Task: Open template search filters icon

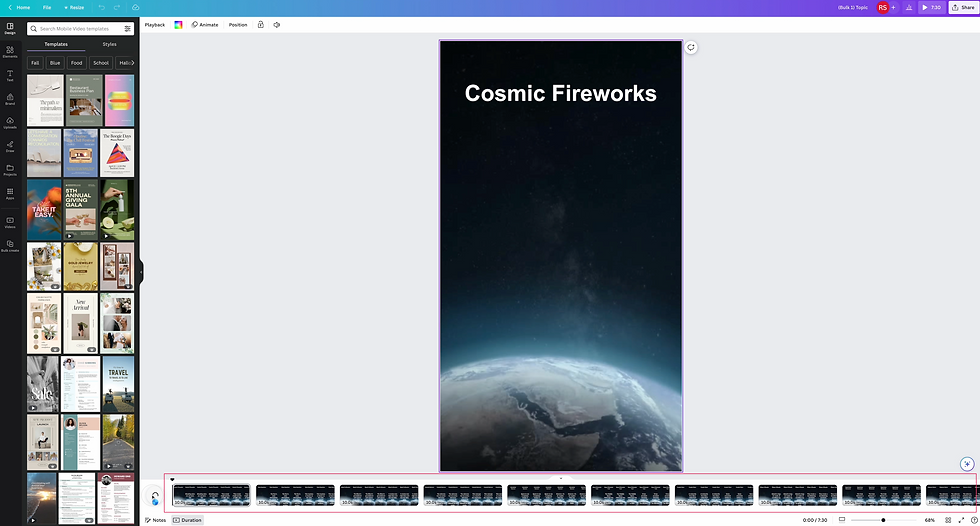Action: 128,29
